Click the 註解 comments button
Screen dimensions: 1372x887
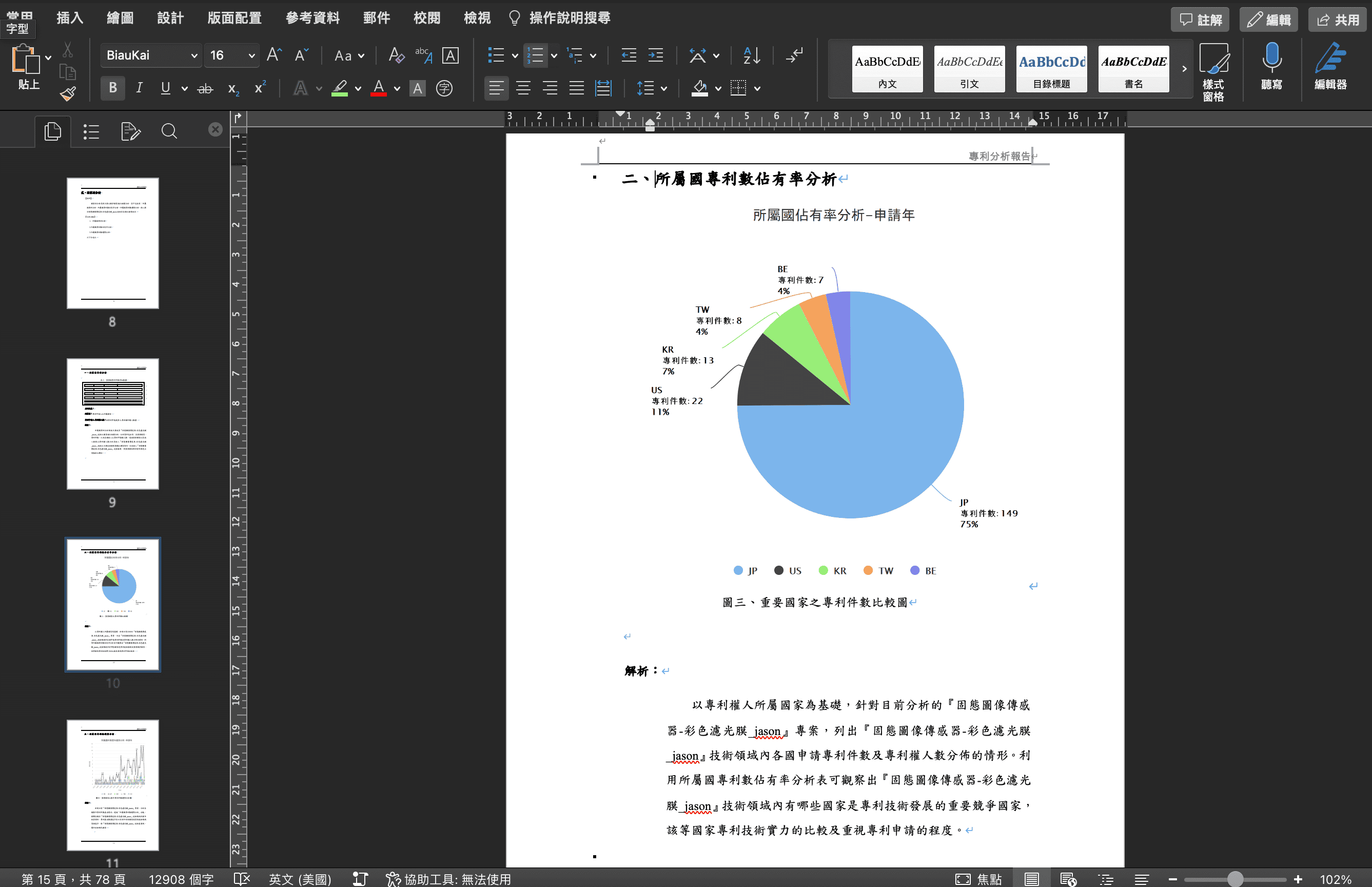click(1201, 20)
